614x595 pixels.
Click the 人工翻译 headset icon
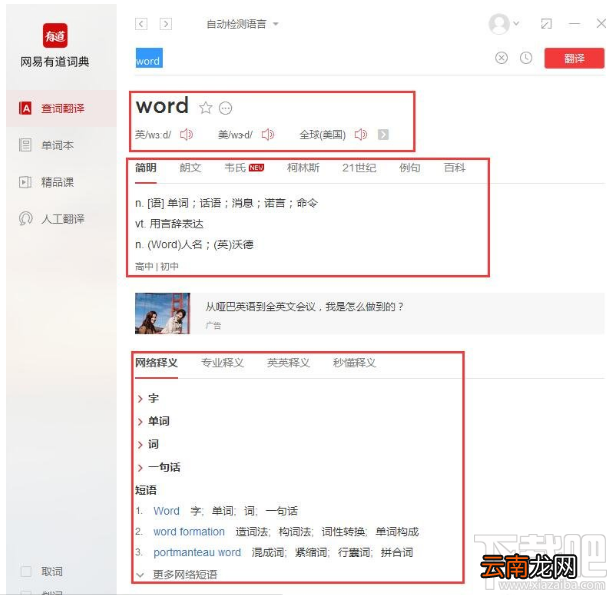[25, 218]
